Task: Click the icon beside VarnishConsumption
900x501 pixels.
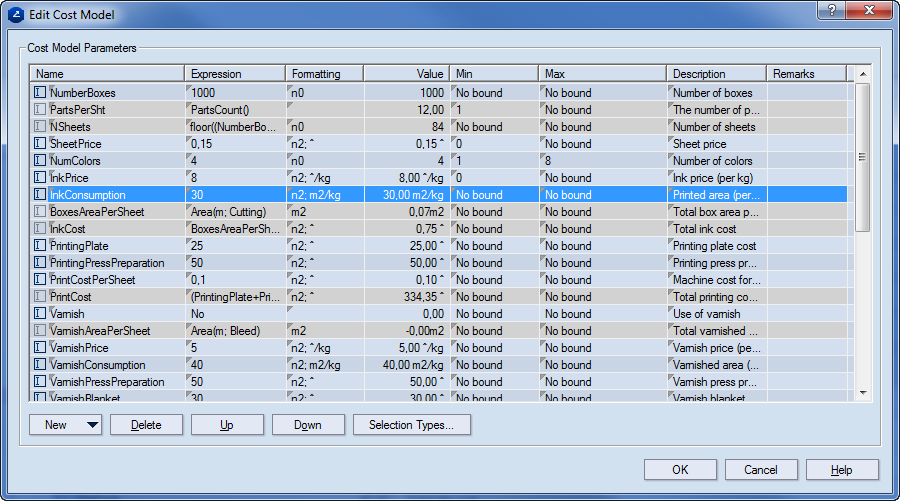Action: 40,365
